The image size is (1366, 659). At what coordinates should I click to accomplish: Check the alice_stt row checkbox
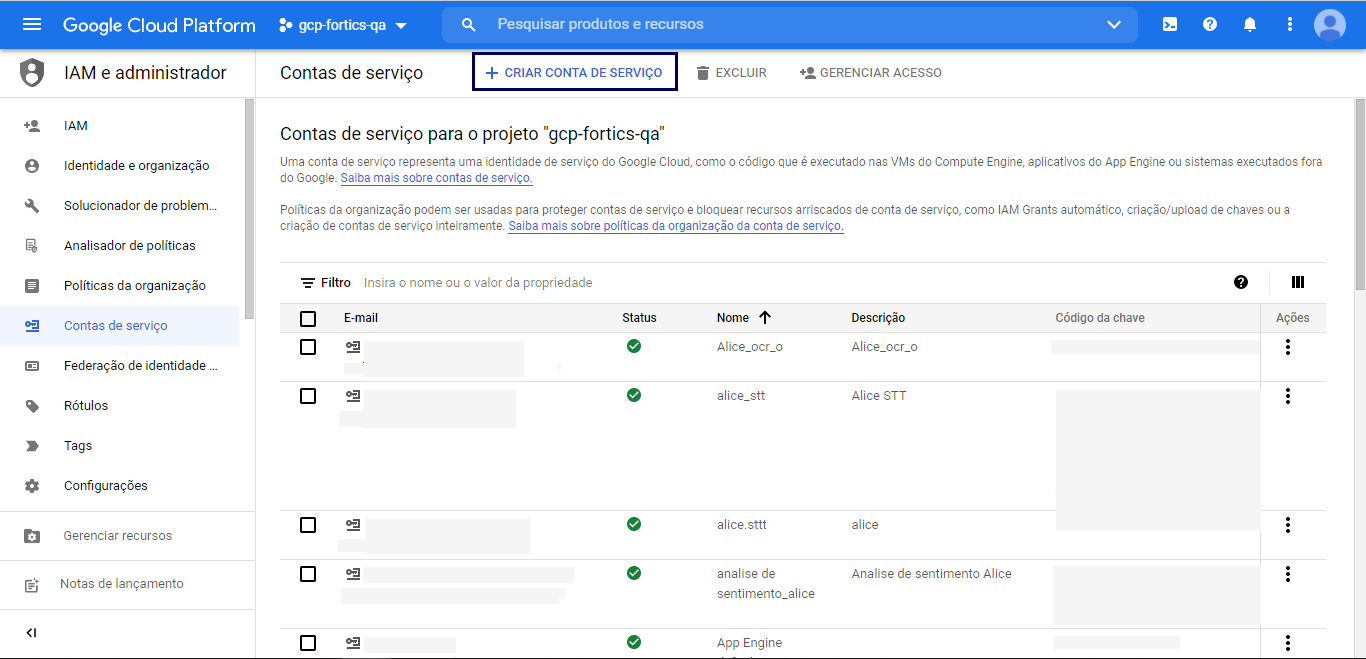point(308,396)
